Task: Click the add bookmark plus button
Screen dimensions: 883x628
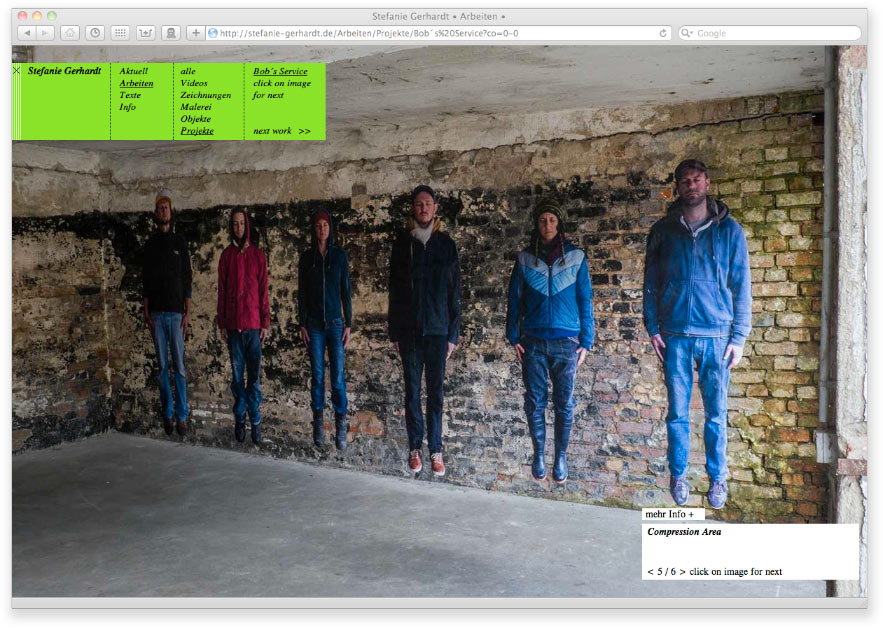Action: (196, 33)
